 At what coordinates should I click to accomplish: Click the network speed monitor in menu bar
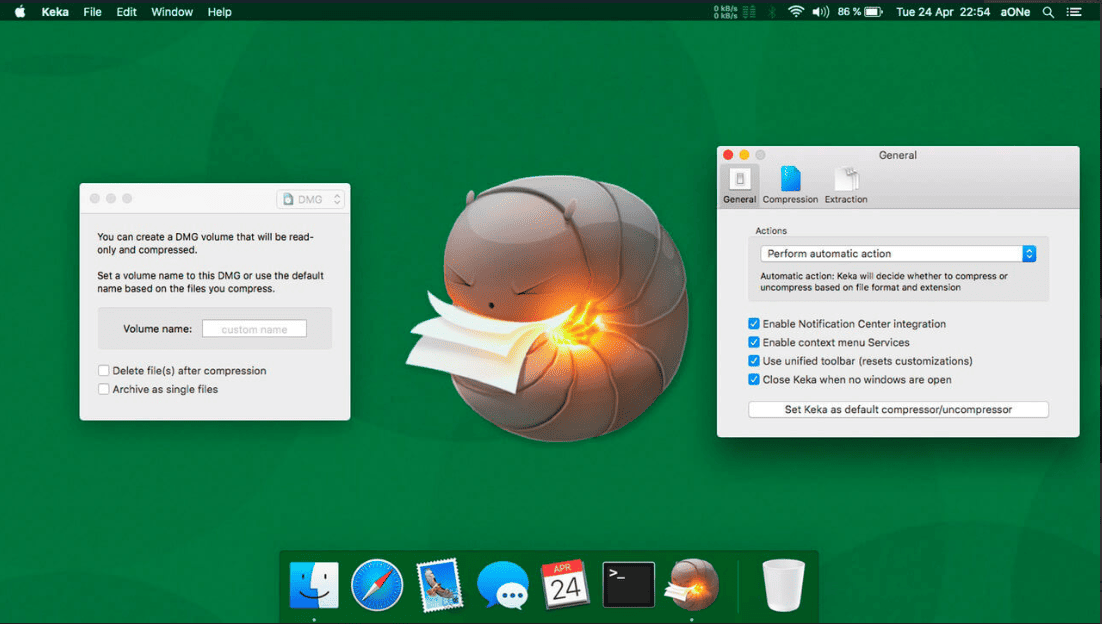(x=734, y=12)
